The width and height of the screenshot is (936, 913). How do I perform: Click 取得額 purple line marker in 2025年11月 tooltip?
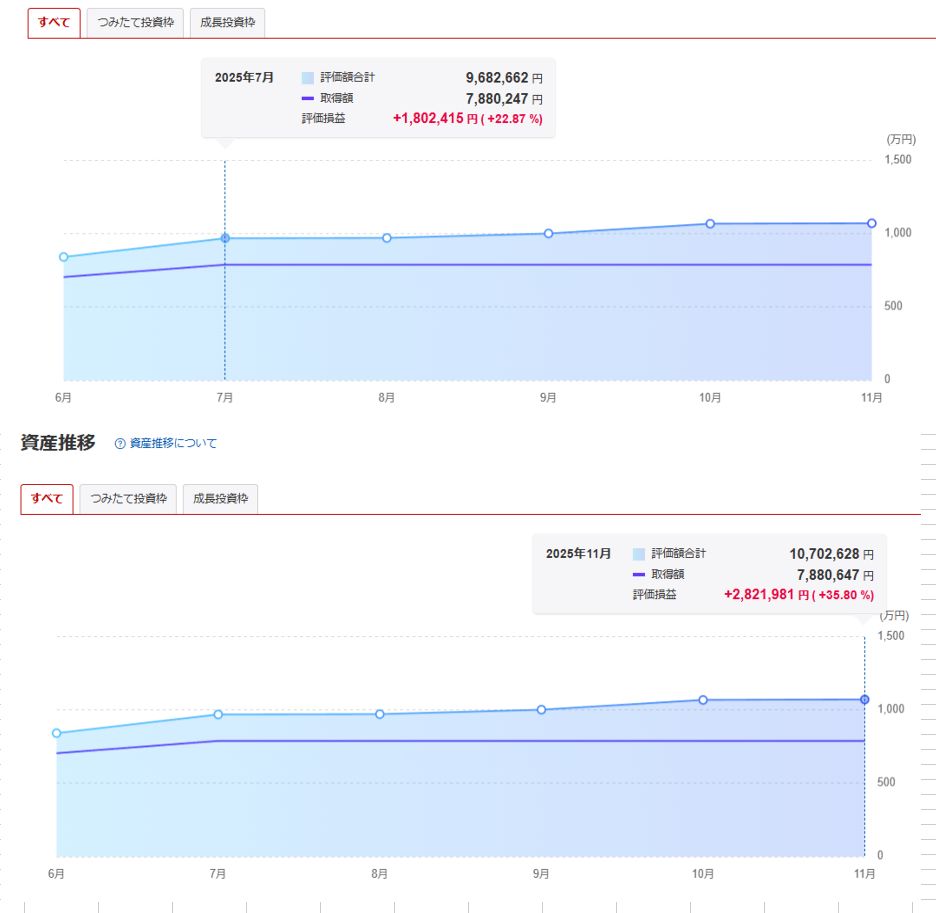[x=639, y=575]
